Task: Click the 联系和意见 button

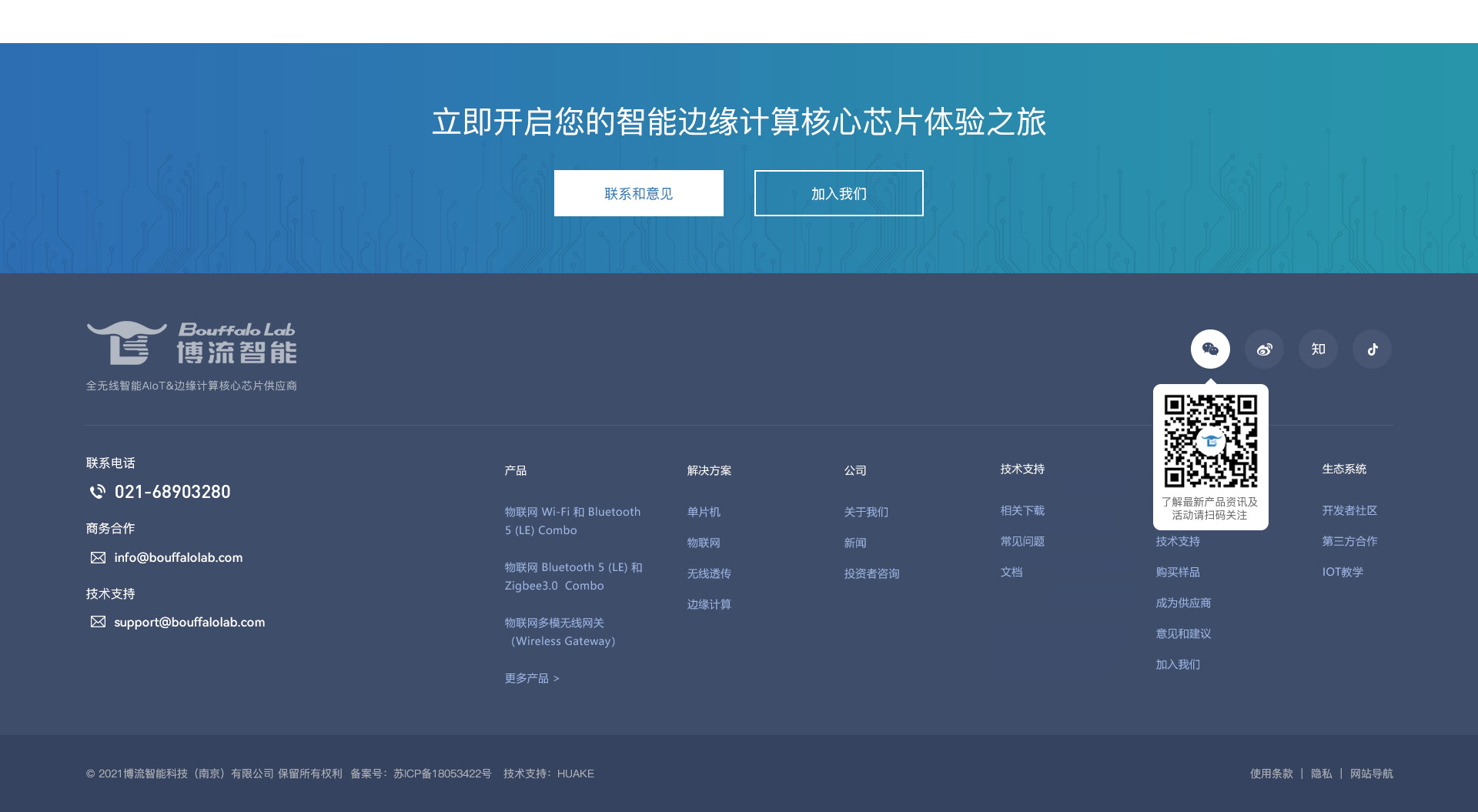Action: [x=638, y=193]
